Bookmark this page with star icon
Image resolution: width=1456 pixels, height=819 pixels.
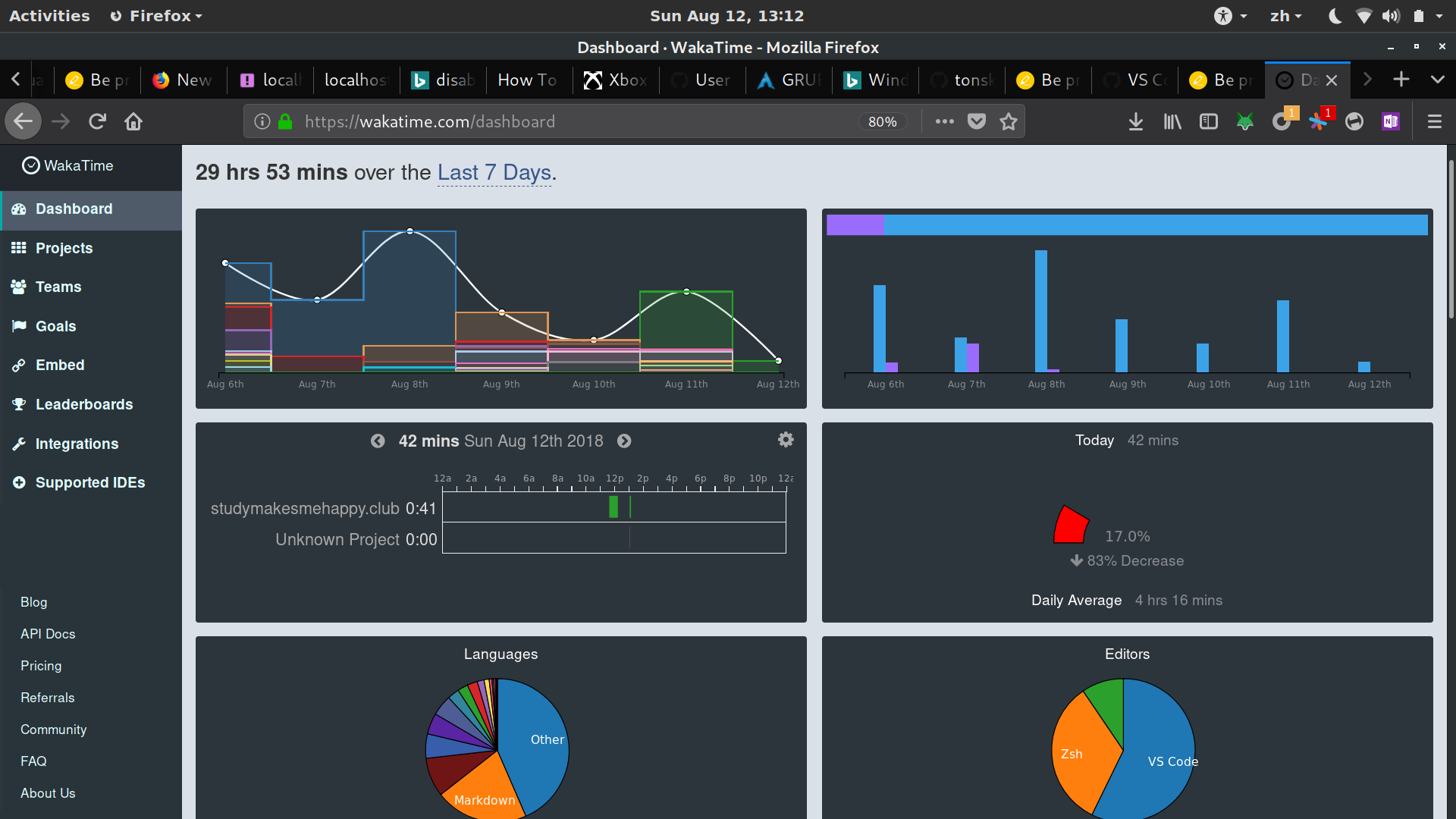tap(1009, 121)
